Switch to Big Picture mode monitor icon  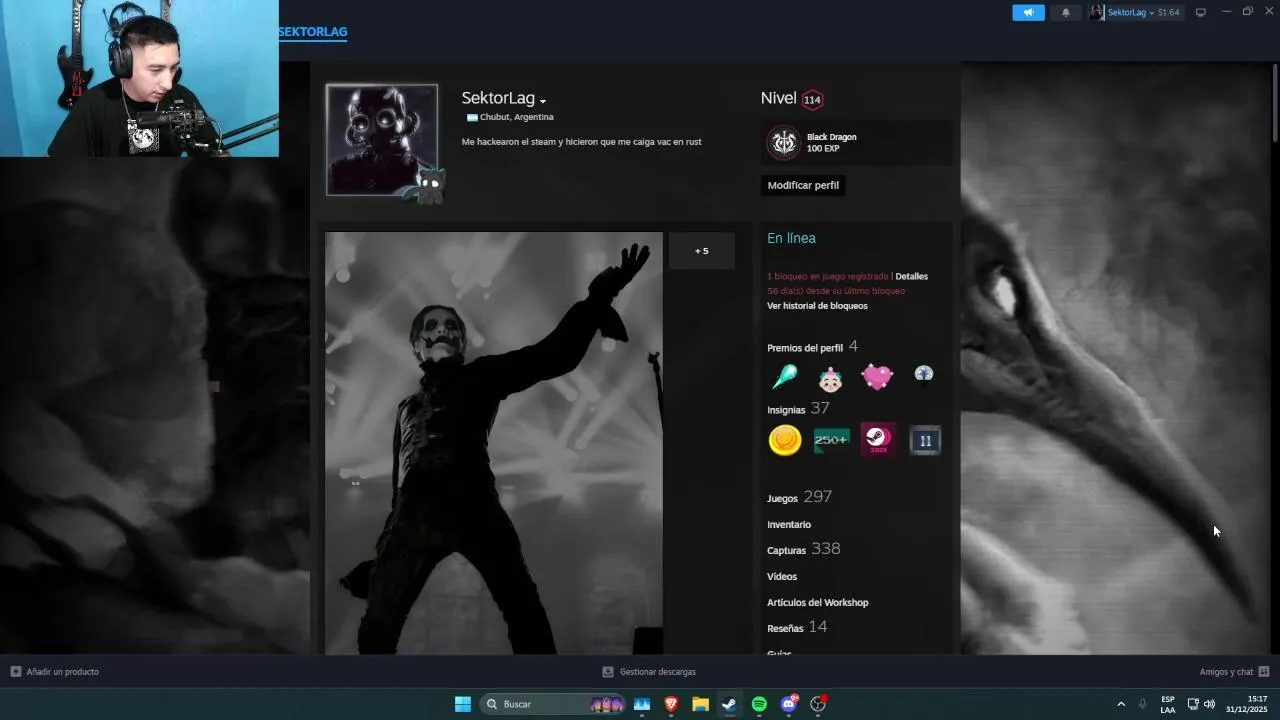pos(1201,12)
